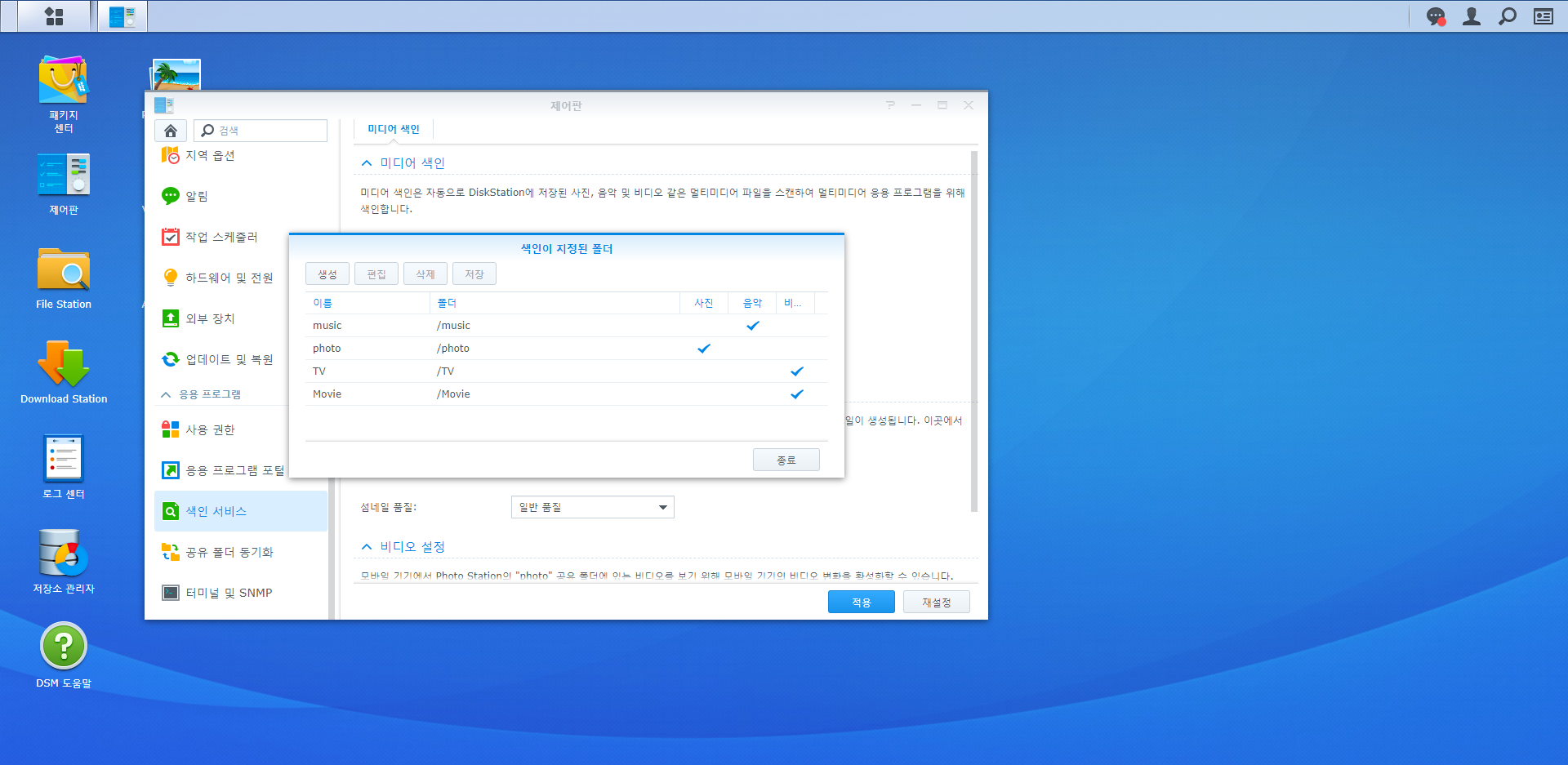The height and width of the screenshot is (765, 1568).
Task: Click the 음악 column header
Action: [x=752, y=303]
